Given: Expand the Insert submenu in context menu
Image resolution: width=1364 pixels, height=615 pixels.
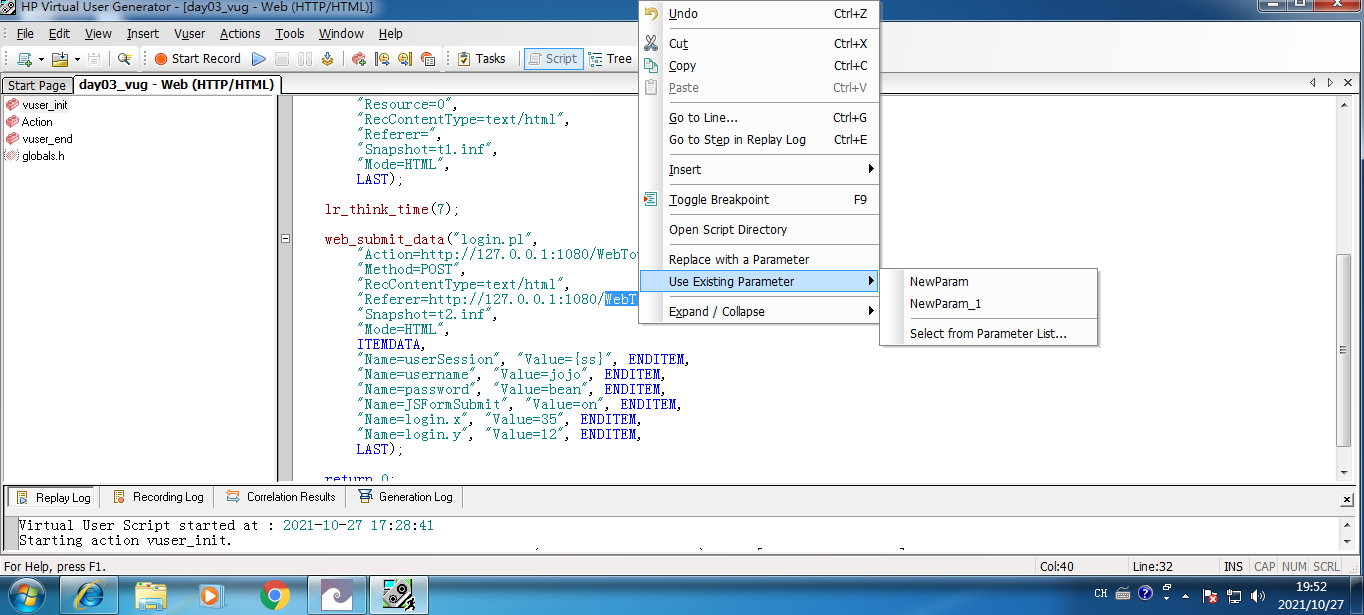Looking at the screenshot, I should 758,170.
